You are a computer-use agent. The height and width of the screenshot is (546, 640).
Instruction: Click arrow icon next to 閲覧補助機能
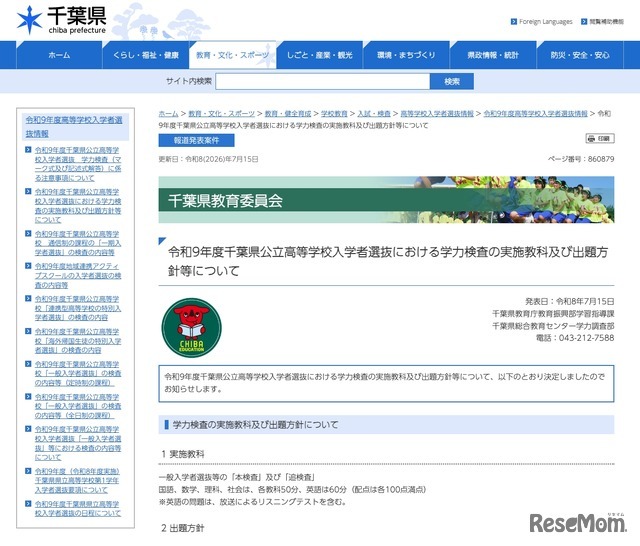click(584, 22)
